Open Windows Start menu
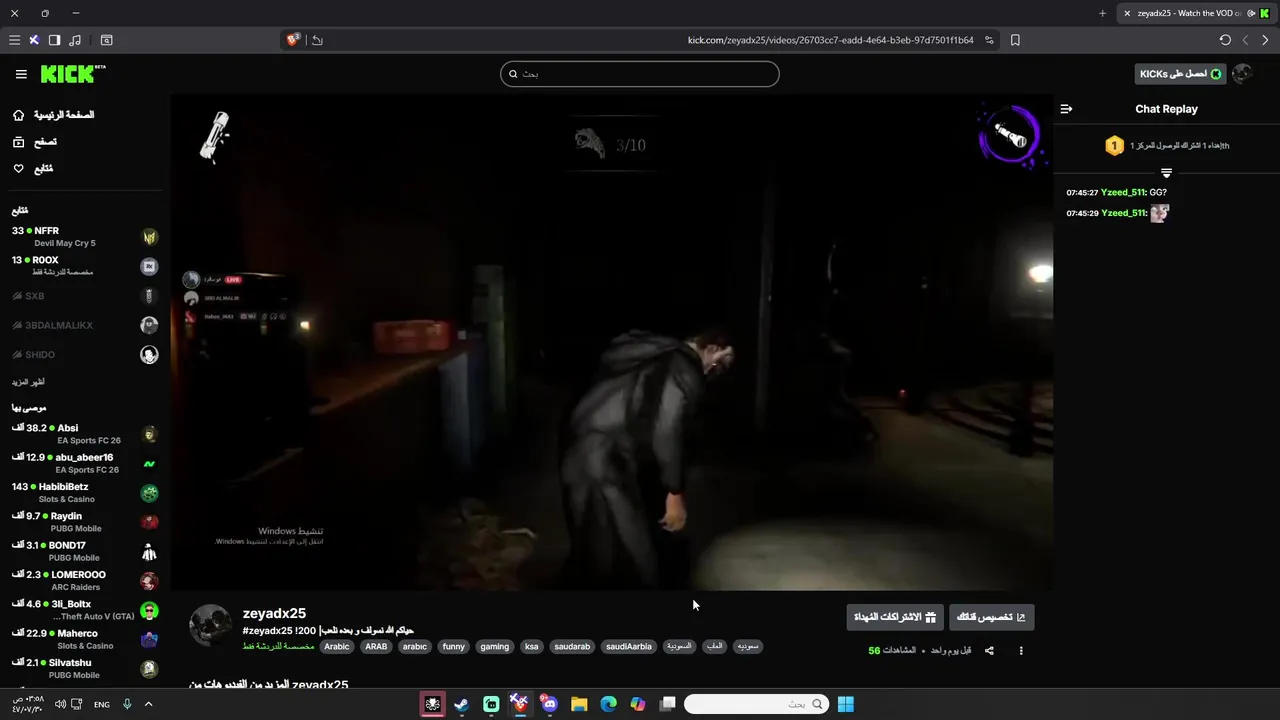The width and height of the screenshot is (1280, 720). (845, 704)
